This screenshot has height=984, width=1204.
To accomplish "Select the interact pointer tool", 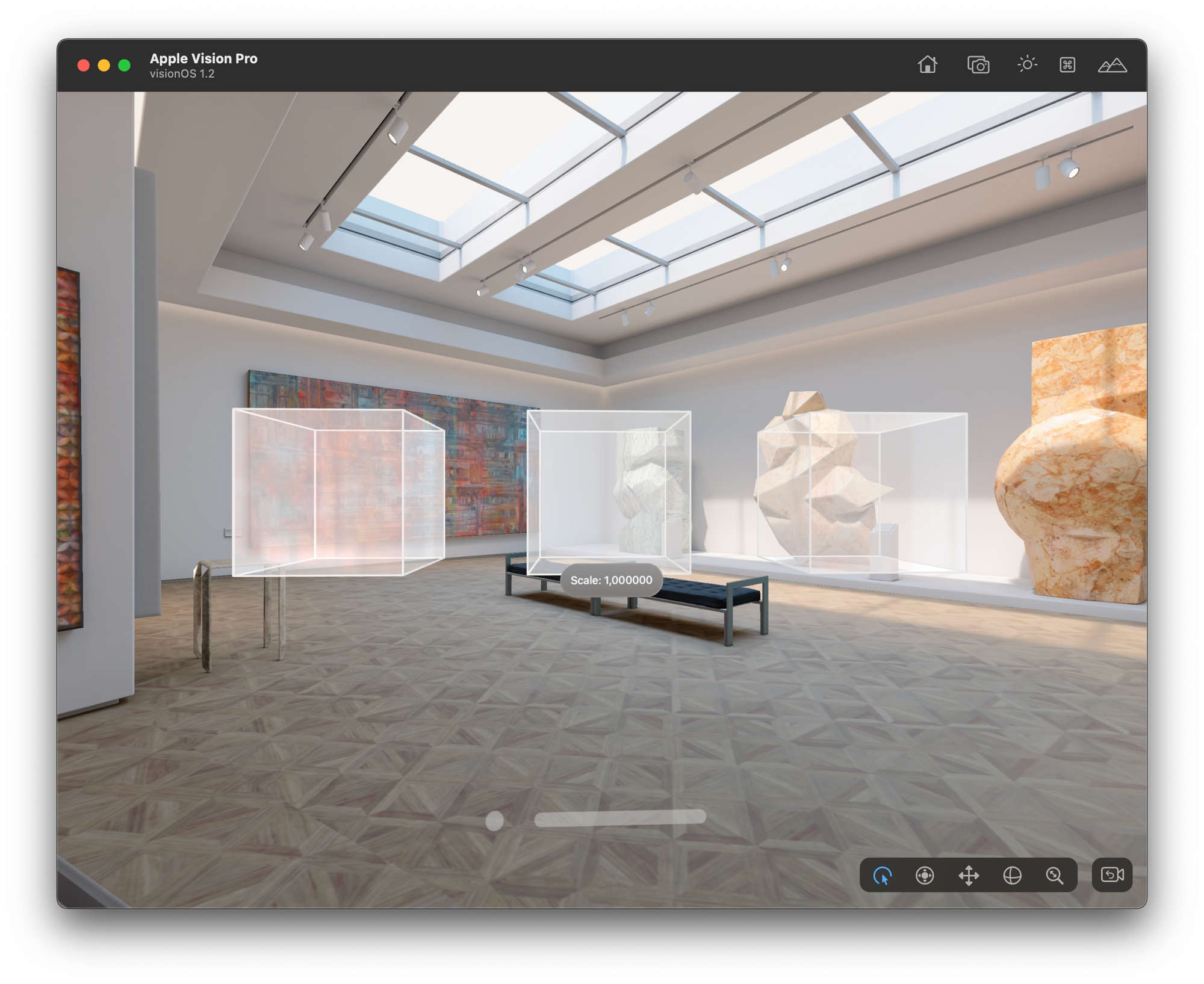I will [882, 875].
